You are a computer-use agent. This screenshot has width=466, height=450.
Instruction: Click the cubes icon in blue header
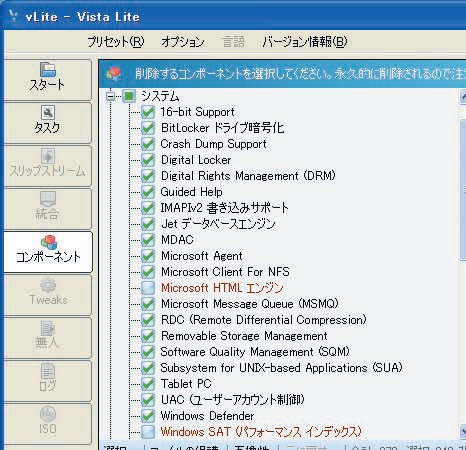pyautogui.click(x=114, y=74)
